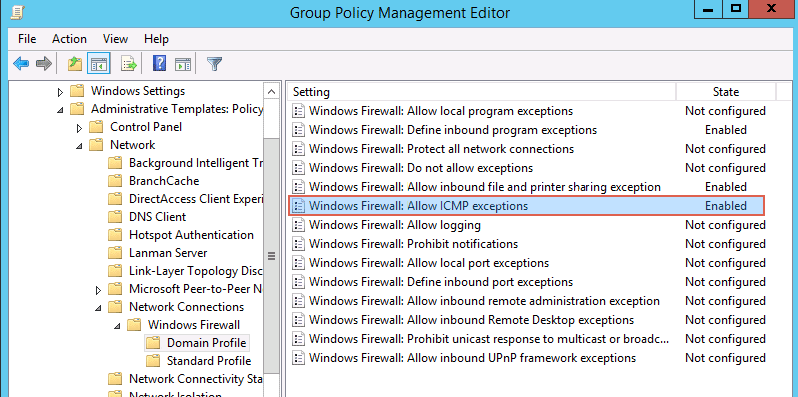Image resolution: width=798 pixels, height=397 pixels.
Task: Select 'Allow inbound remote administration exception' setting
Action: (x=484, y=301)
